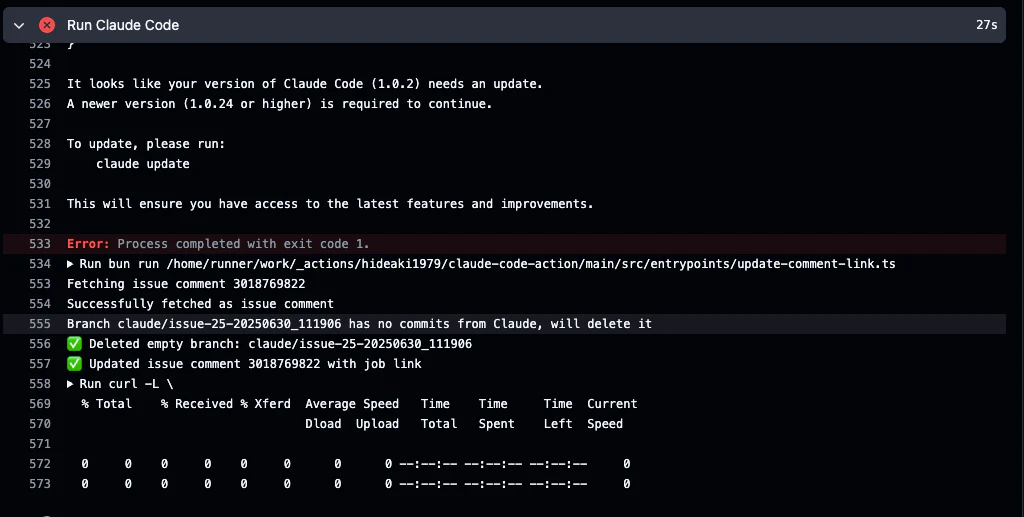Click line number 572

(x=40, y=463)
